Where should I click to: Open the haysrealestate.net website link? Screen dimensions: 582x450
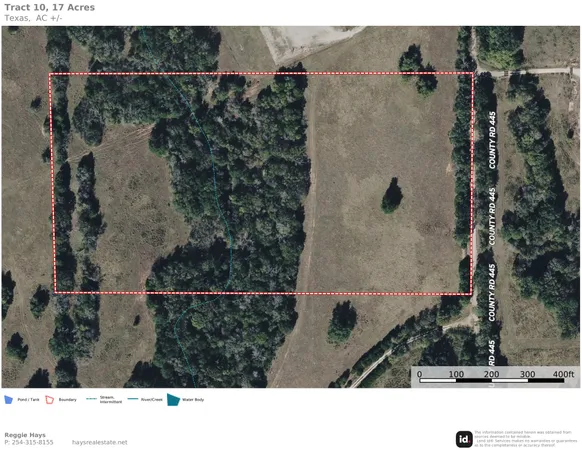click(99, 442)
